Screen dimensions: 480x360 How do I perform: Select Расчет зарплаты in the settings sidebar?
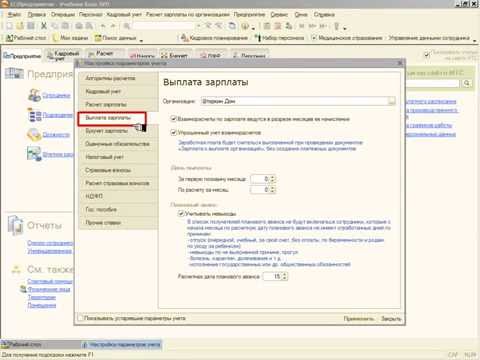pyautogui.click(x=118, y=104)
